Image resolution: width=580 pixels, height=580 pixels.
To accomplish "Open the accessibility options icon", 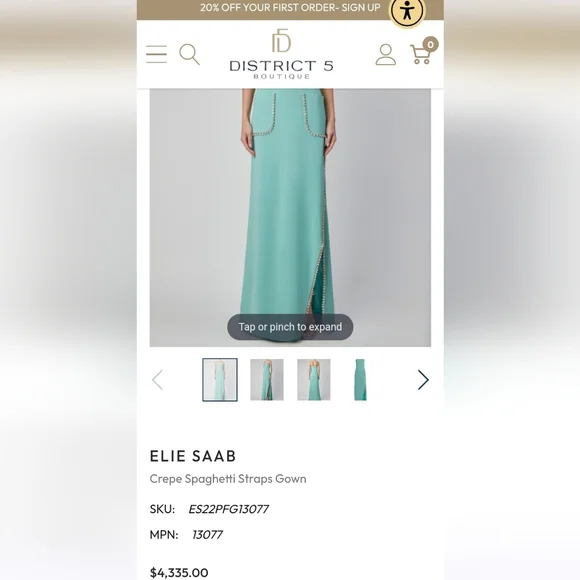I will (407, 12).
